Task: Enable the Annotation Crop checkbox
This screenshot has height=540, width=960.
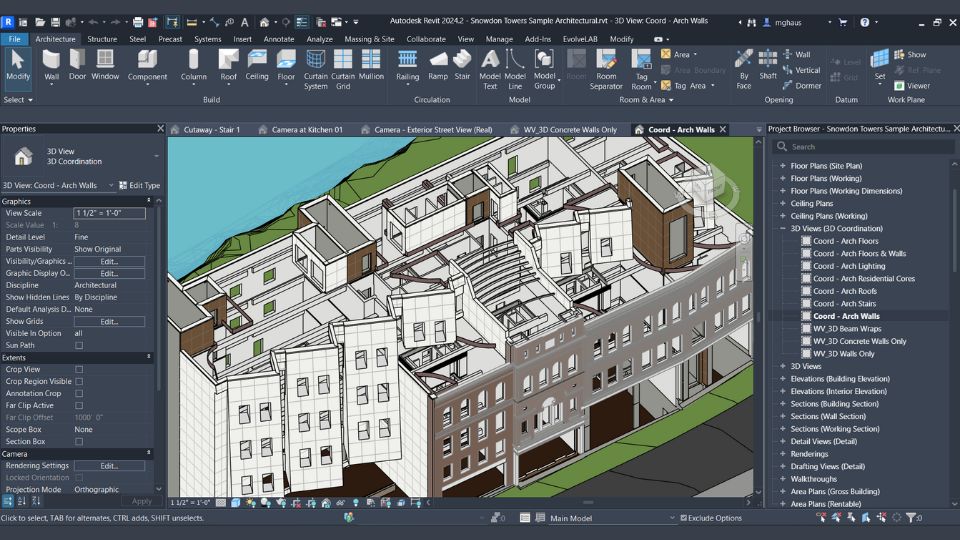Action: click(x=79, y=393)
